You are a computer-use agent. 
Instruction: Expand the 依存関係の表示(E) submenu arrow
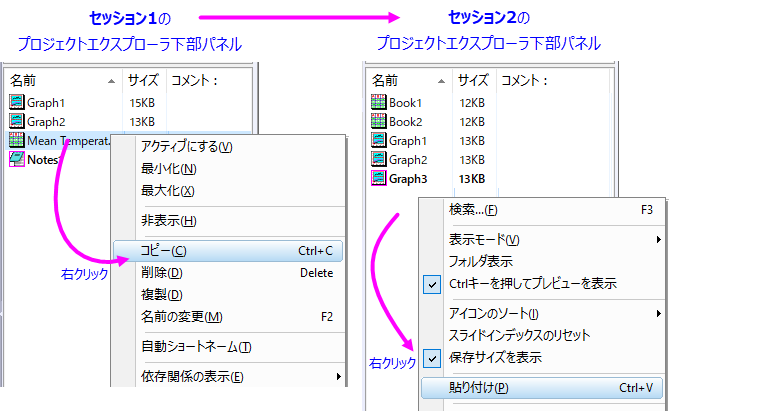338,376
